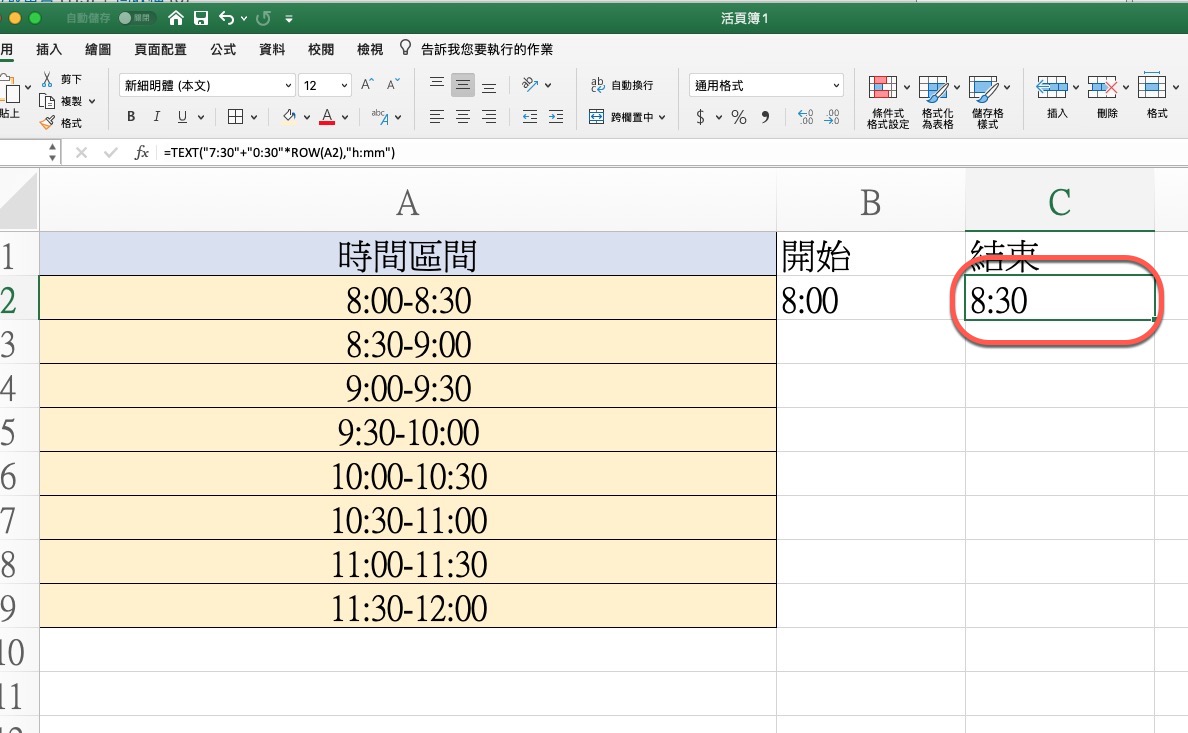Open the font name combo box 新細明體
The height and width of the screenshot is (733, 1188).
click(x=208, y=86)
